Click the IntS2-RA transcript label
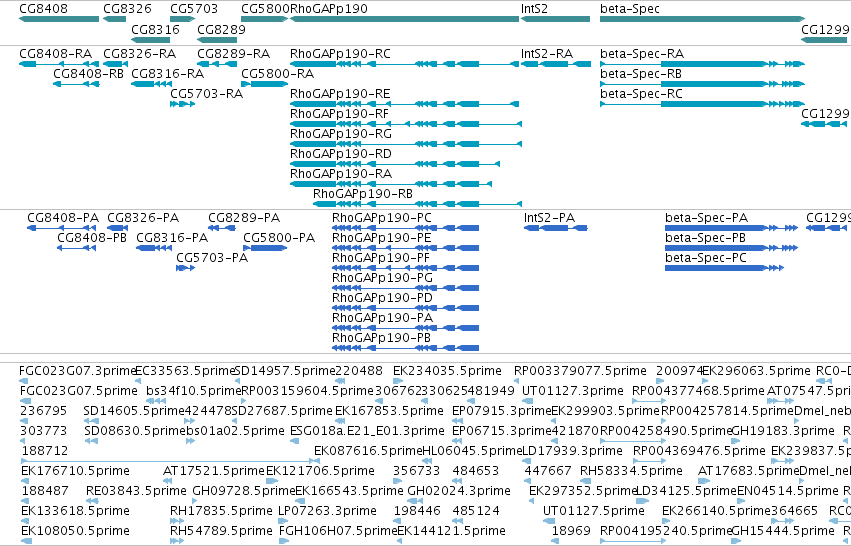 pos(547,54)
